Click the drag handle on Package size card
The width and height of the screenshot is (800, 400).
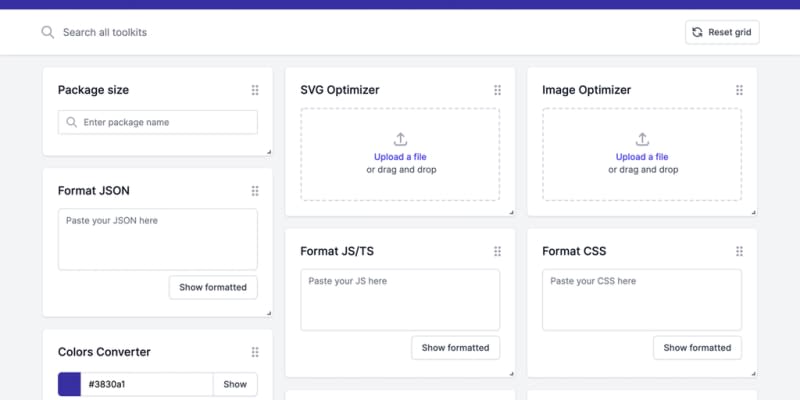[255, 90]
